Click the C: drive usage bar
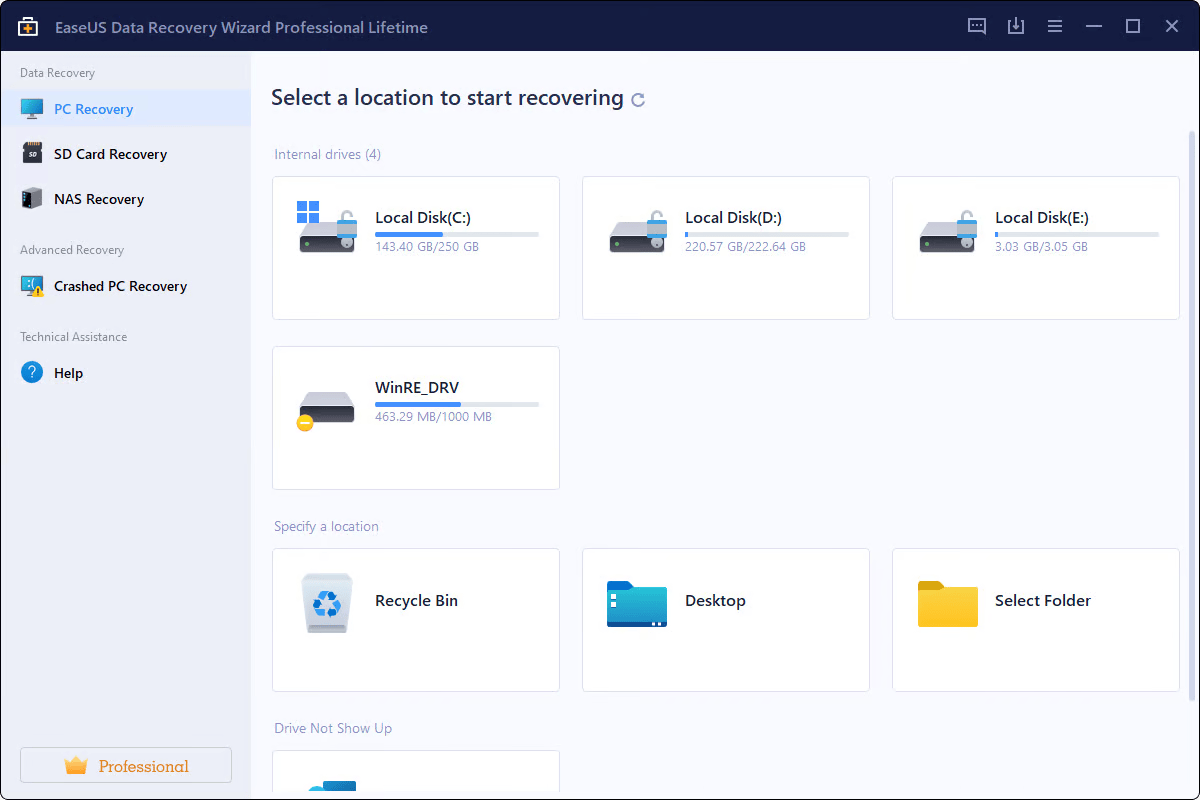The height and width of the screenshot is (800, 1200). pyautogui.click(x=455, y=233)
